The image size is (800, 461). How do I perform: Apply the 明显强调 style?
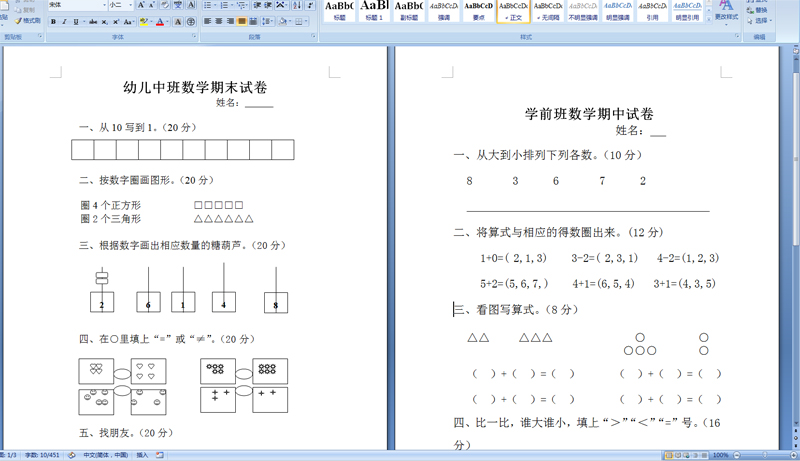click(x=617, y=11)
